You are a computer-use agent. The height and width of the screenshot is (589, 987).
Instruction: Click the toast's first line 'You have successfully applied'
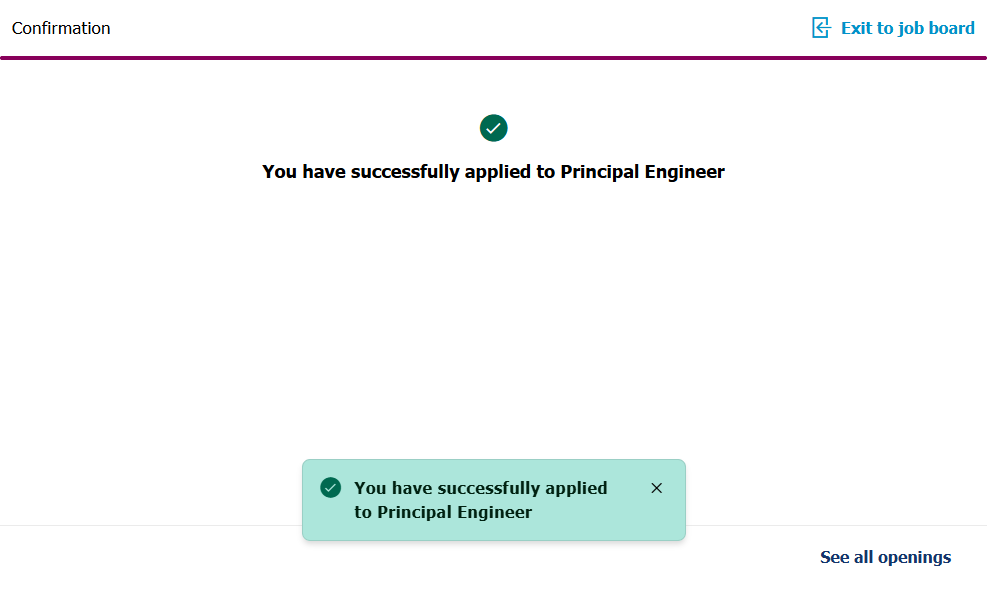480,488
